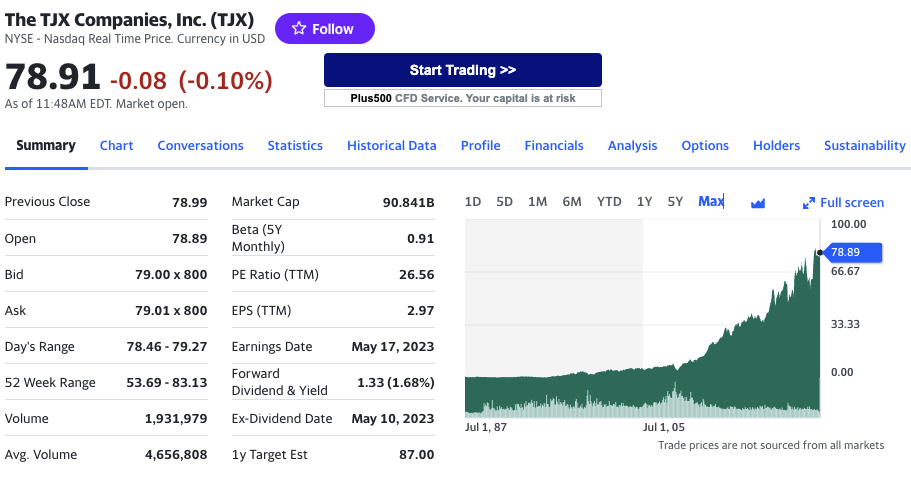911x483 pixels.
Task: Click the 33.33 y-axis label on chart
Action: click(845, 324)
